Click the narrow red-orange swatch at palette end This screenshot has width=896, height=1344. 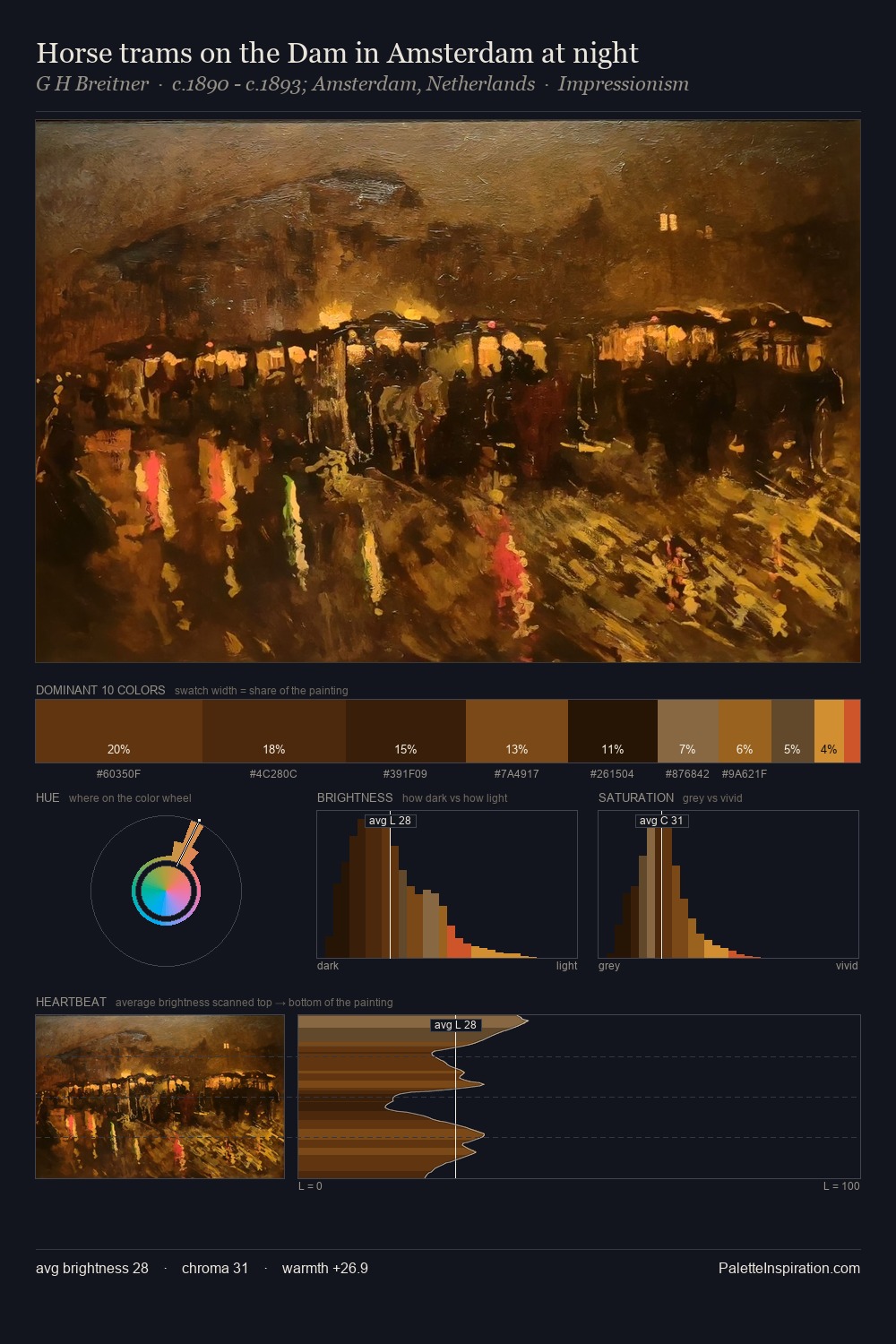(x=852, y=731)
